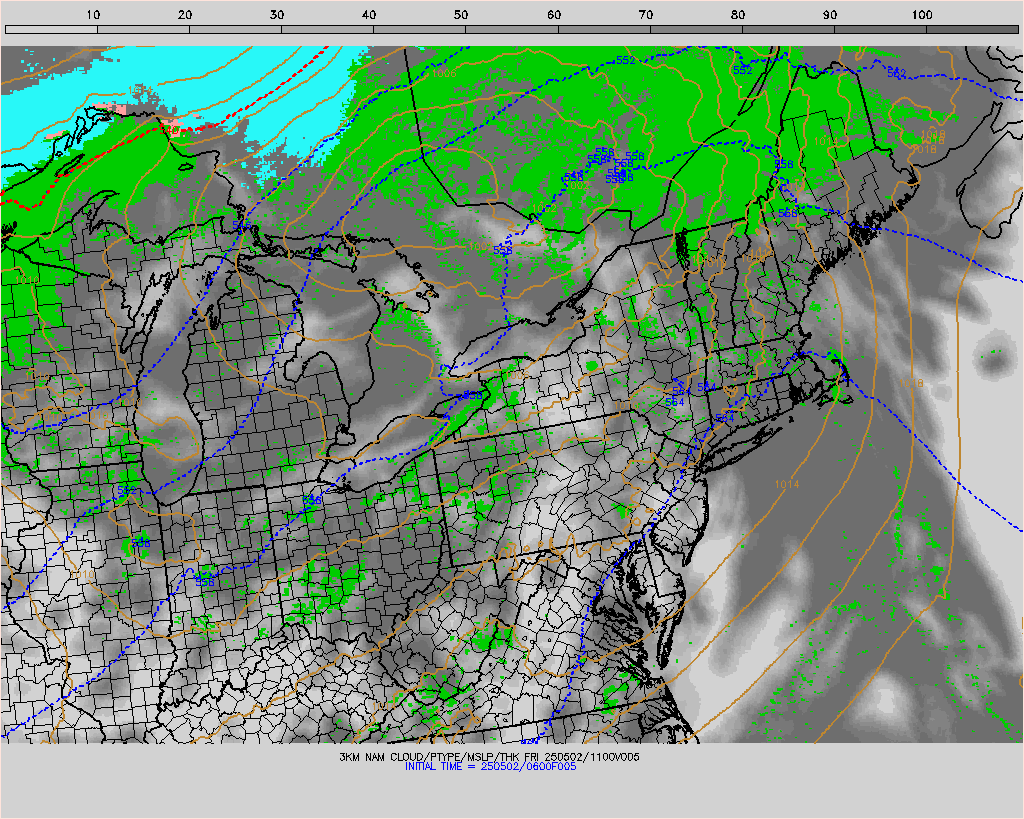Click the "40" scale label

[369, 14]
